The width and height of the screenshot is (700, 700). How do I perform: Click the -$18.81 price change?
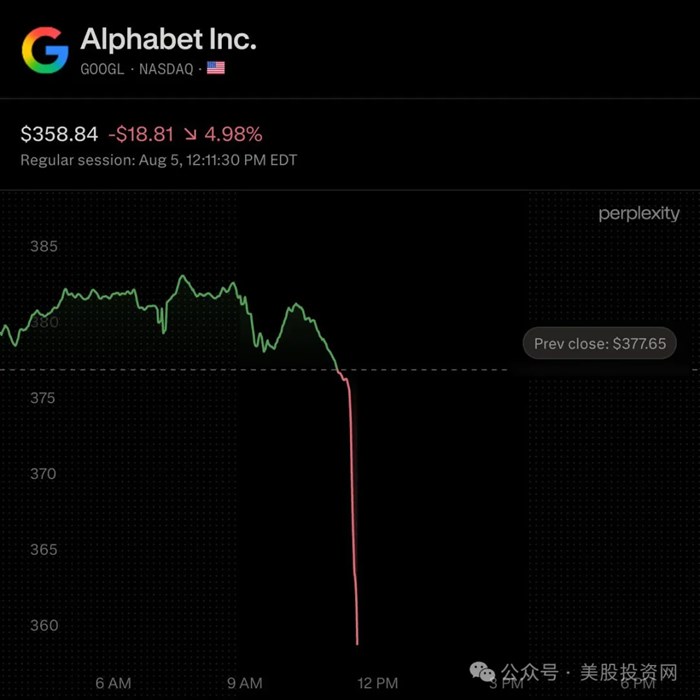point(141,134)
